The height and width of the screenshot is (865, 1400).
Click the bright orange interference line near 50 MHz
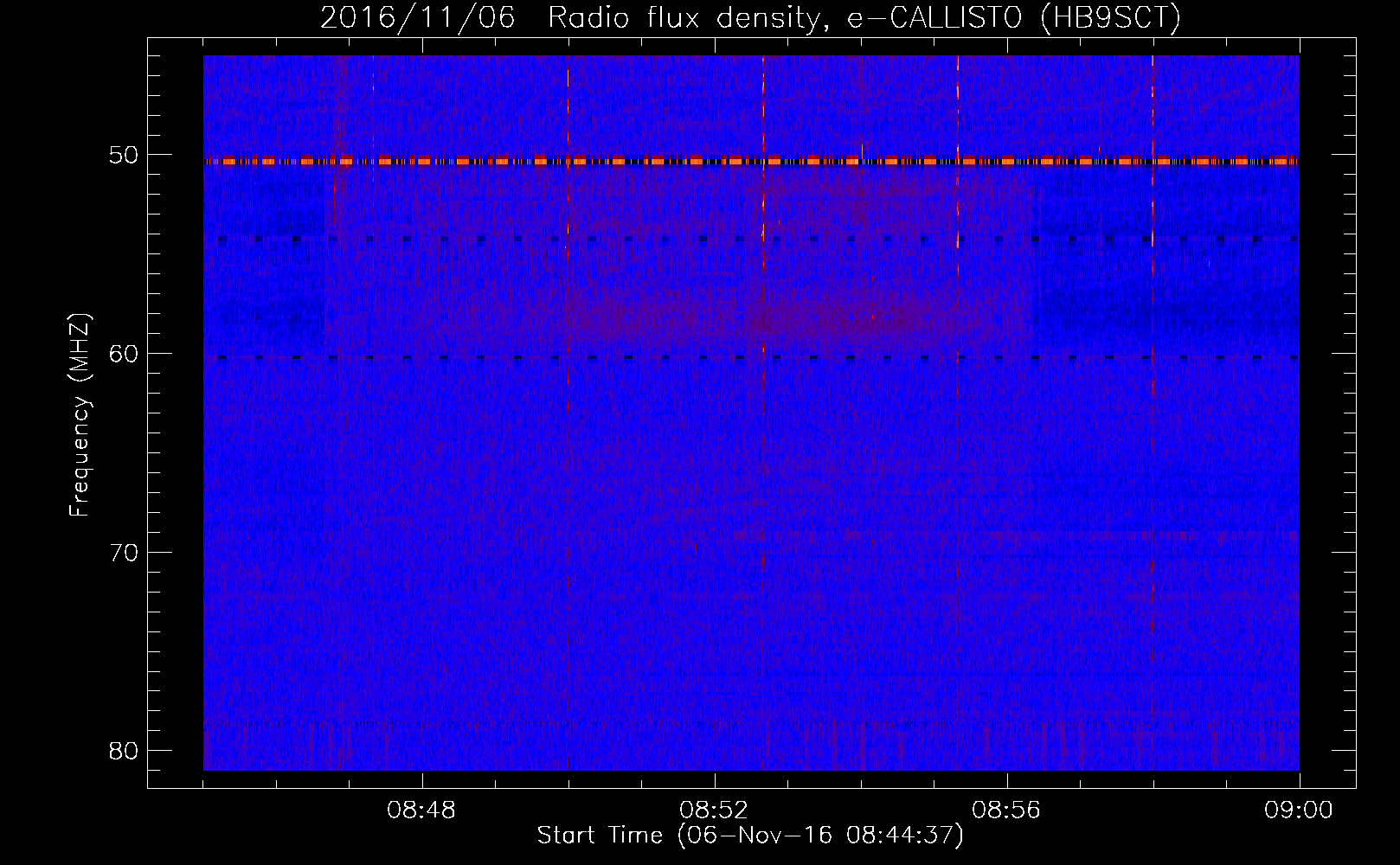coord(751,161)
